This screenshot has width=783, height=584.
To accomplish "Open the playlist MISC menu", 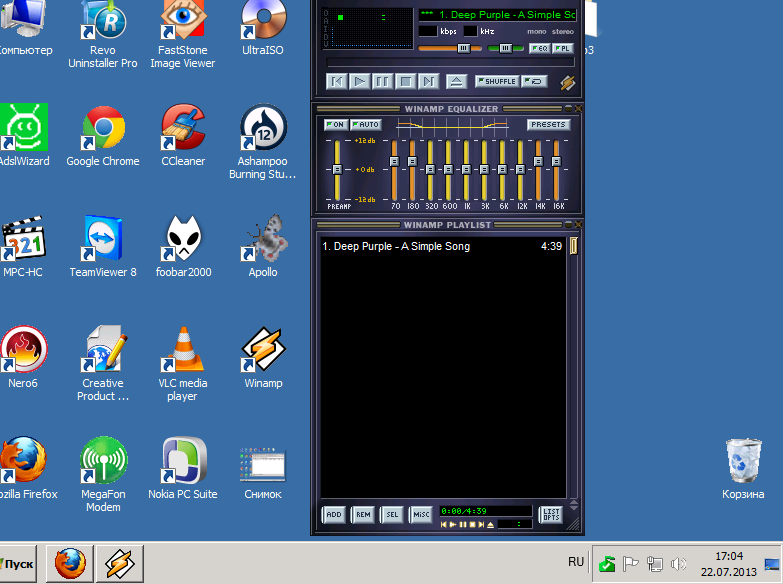I will pos(421,515).
